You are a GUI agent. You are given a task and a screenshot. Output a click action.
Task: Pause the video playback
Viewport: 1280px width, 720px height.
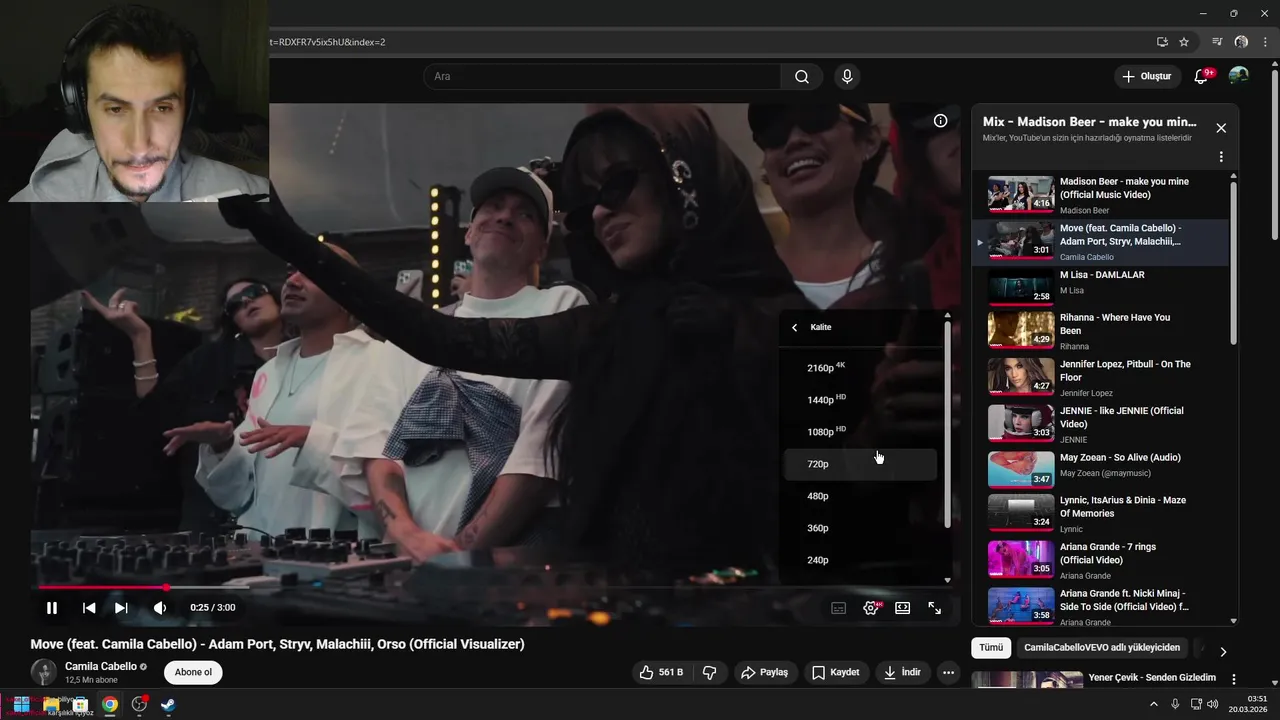tap(52, 607)
